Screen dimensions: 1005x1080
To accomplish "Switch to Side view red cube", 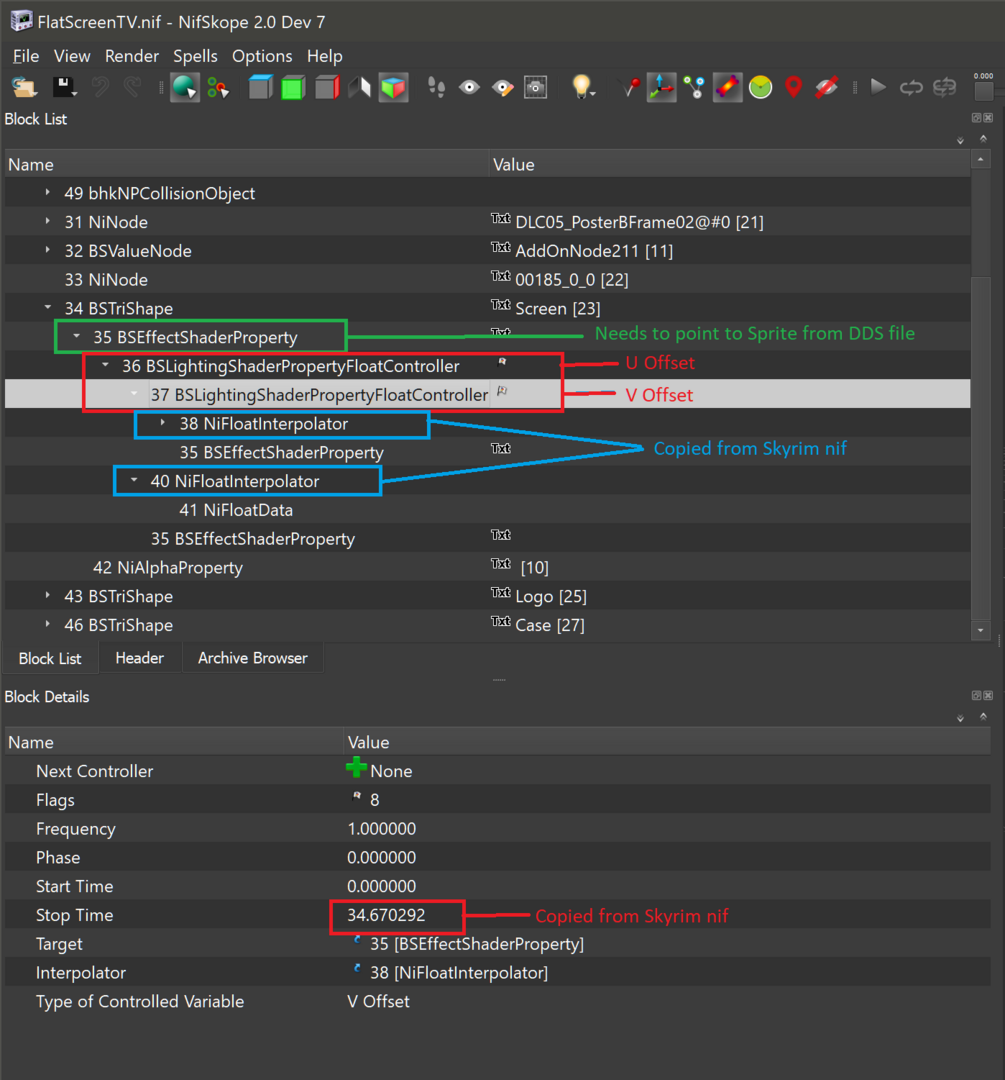I will (327, 87).
